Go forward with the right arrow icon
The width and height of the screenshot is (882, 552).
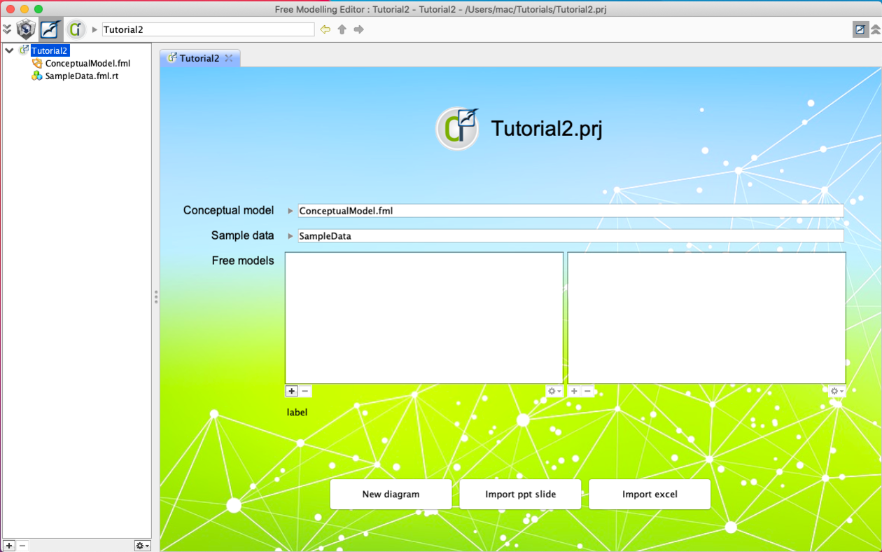coord(358,29)
